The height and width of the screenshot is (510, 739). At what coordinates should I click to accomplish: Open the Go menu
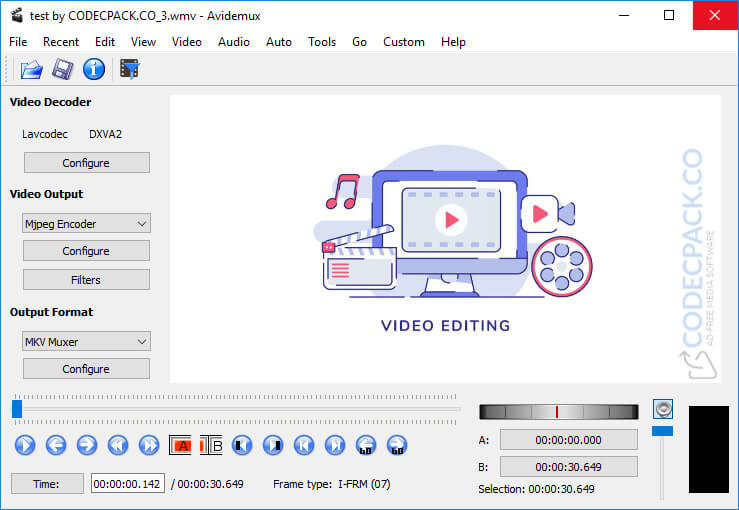coord(359,42)
